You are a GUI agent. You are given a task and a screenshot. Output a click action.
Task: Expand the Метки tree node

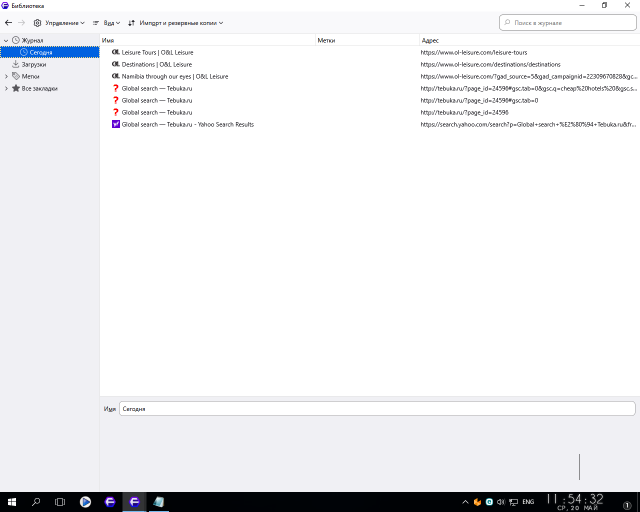pyautogui.click(x=6, y=76)
